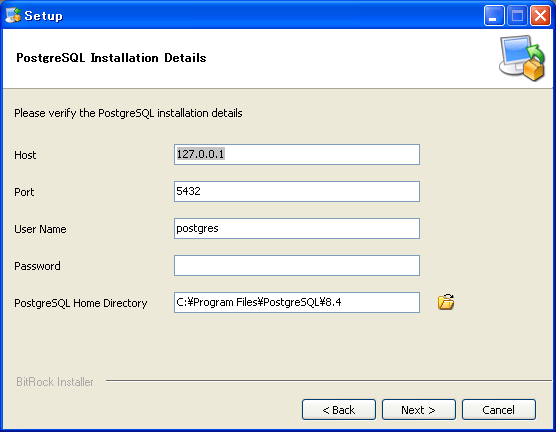This screenshot has width=556, height=432.
Task: Proceed with the Next button
Action: [419, 410]
